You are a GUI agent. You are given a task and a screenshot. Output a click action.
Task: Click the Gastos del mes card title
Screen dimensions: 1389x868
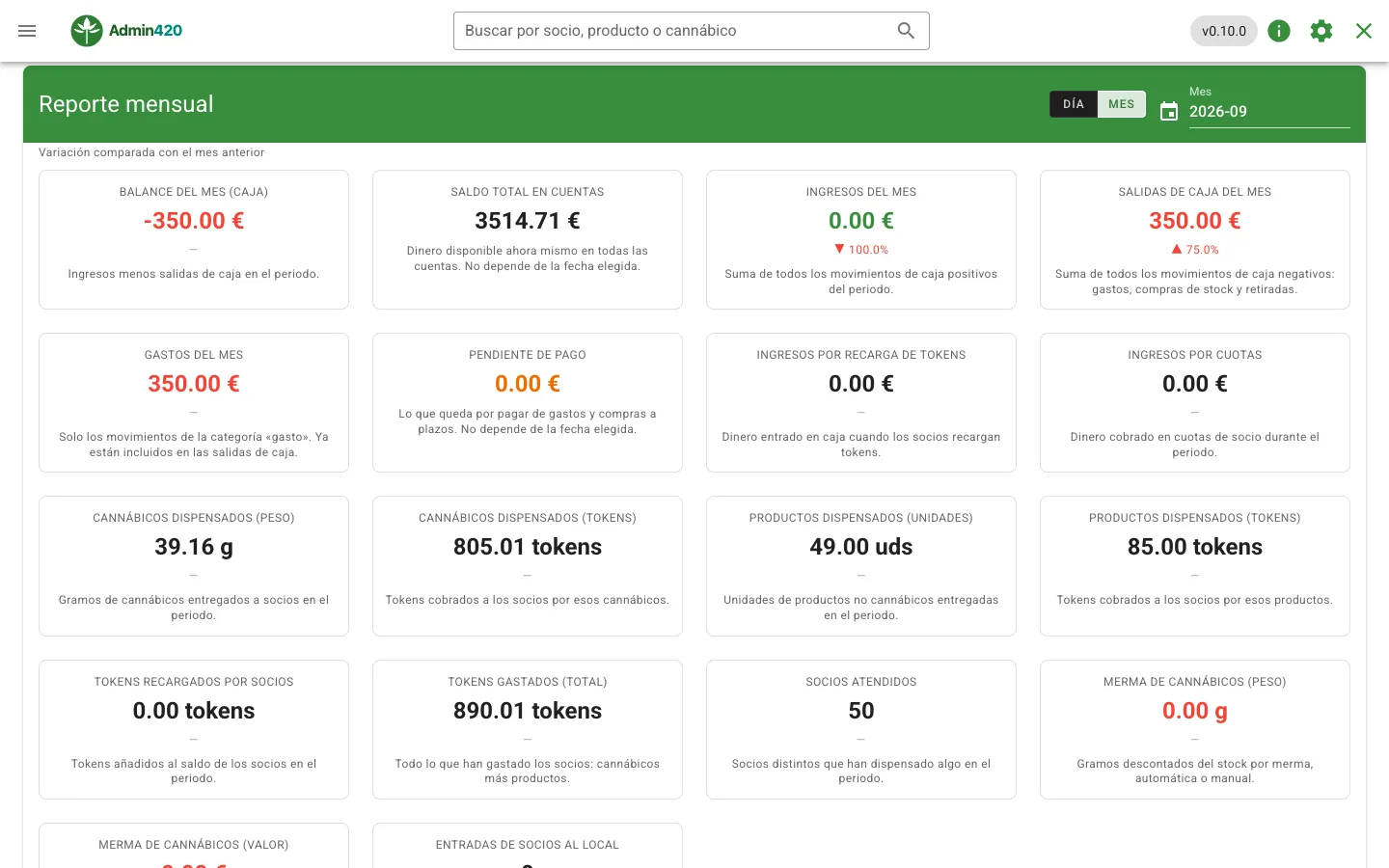click(194, 355)
